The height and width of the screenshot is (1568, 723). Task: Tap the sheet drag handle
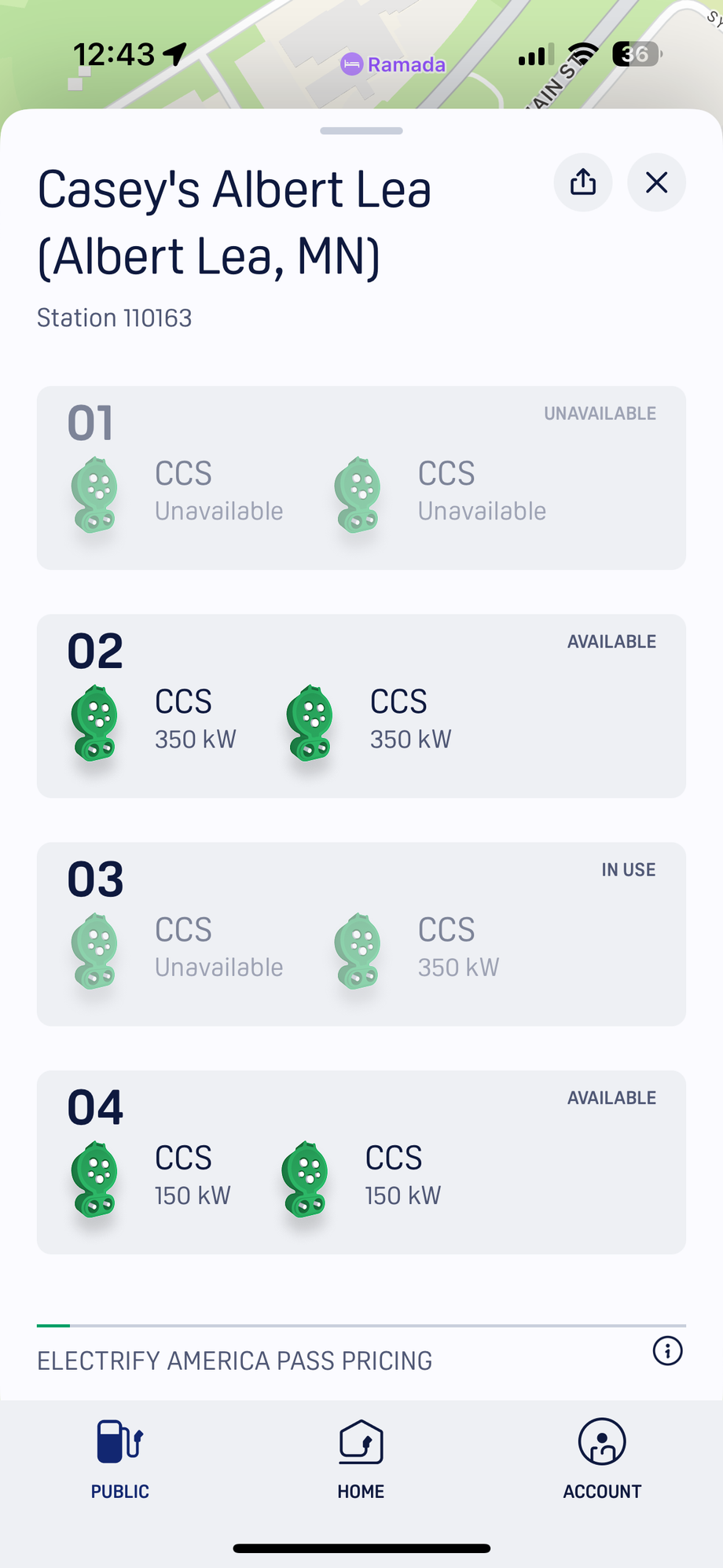coord(361,130)
